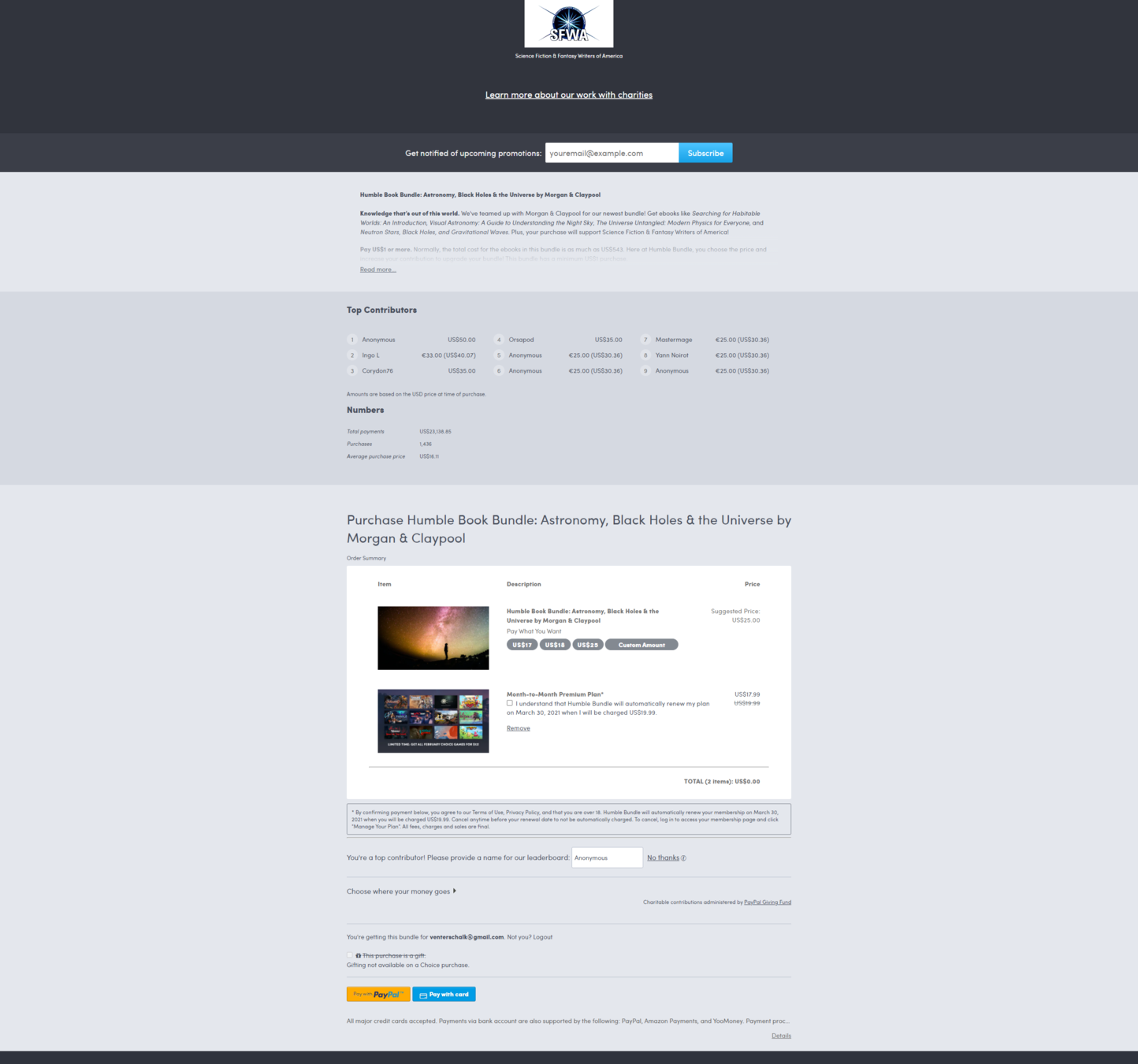Click the 'Month-to-Month Premium Plan*' title
The image size is (1138, 1064).
coord(555,694)
